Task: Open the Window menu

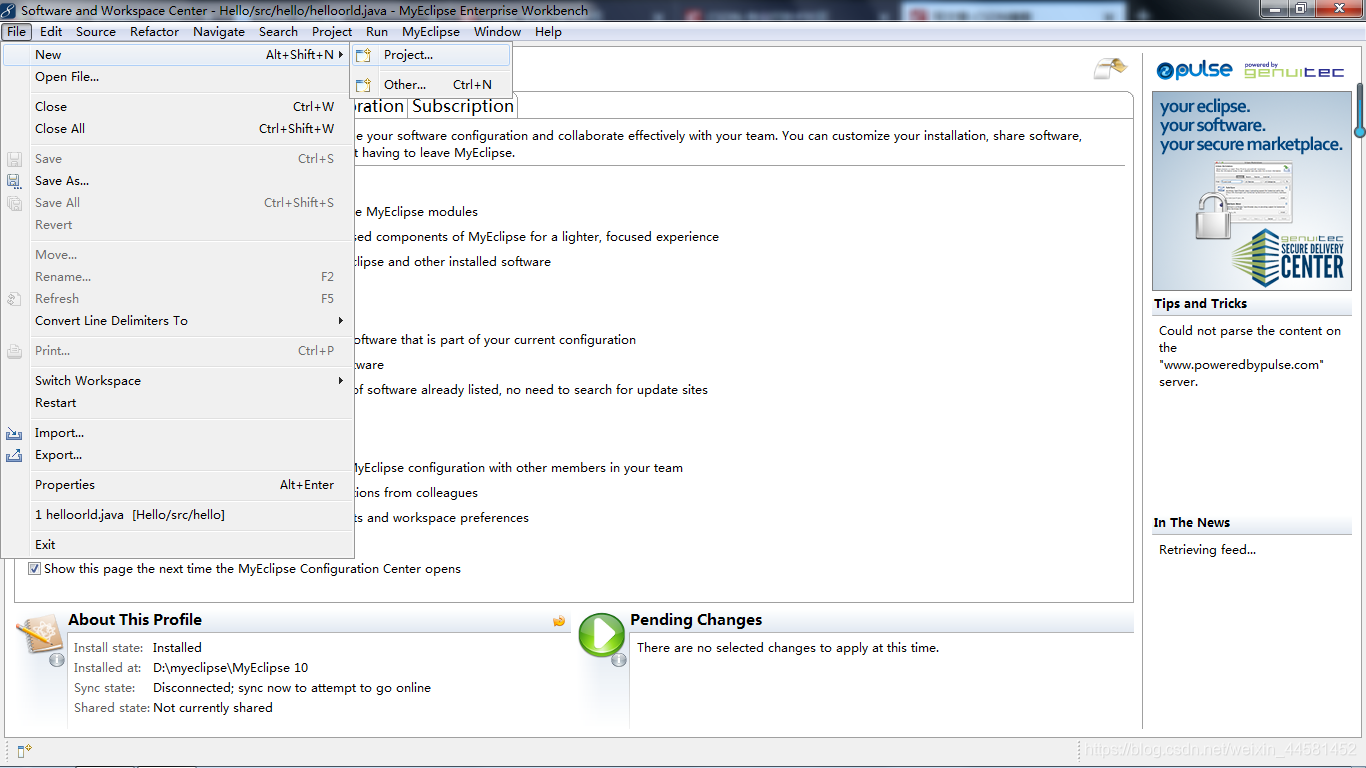Action: (497, 32)
